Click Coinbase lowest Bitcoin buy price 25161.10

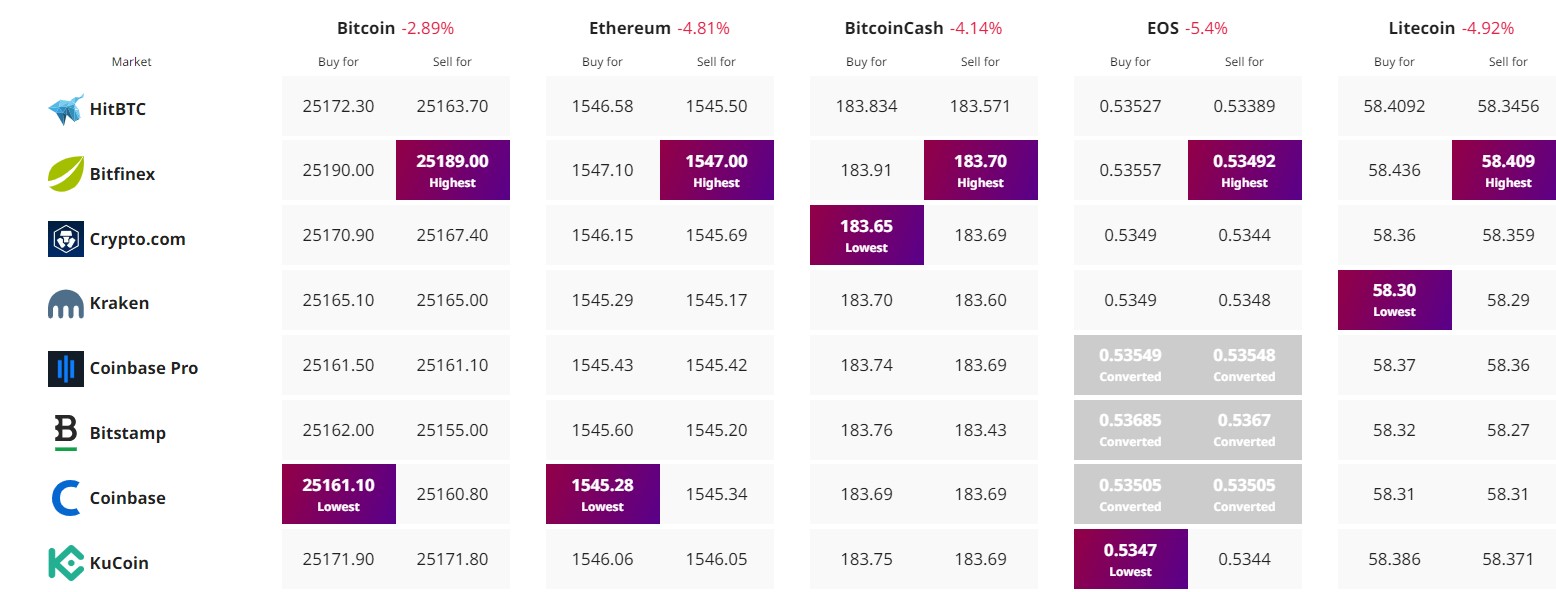point(339,493)
